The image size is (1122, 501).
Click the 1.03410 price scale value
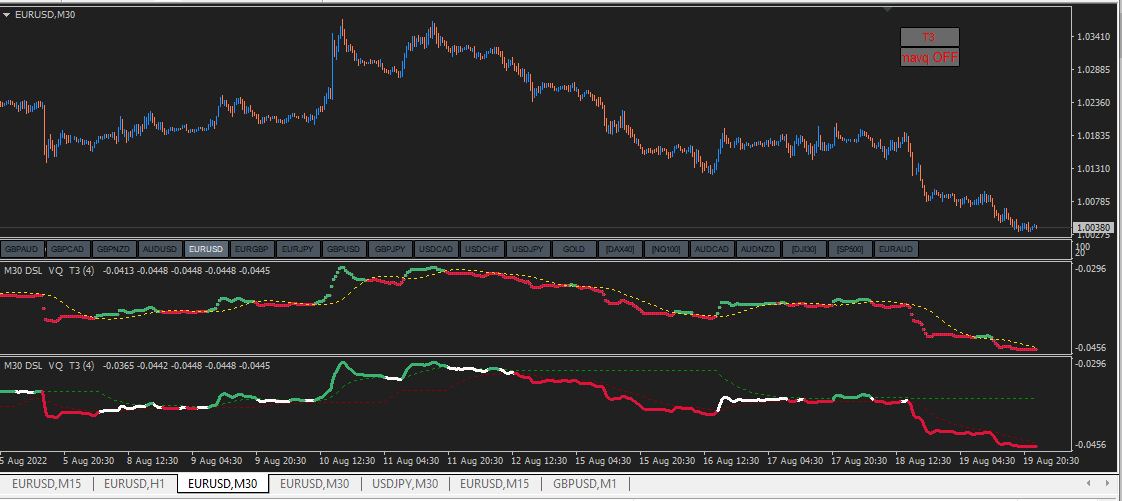coord(1093,37)
